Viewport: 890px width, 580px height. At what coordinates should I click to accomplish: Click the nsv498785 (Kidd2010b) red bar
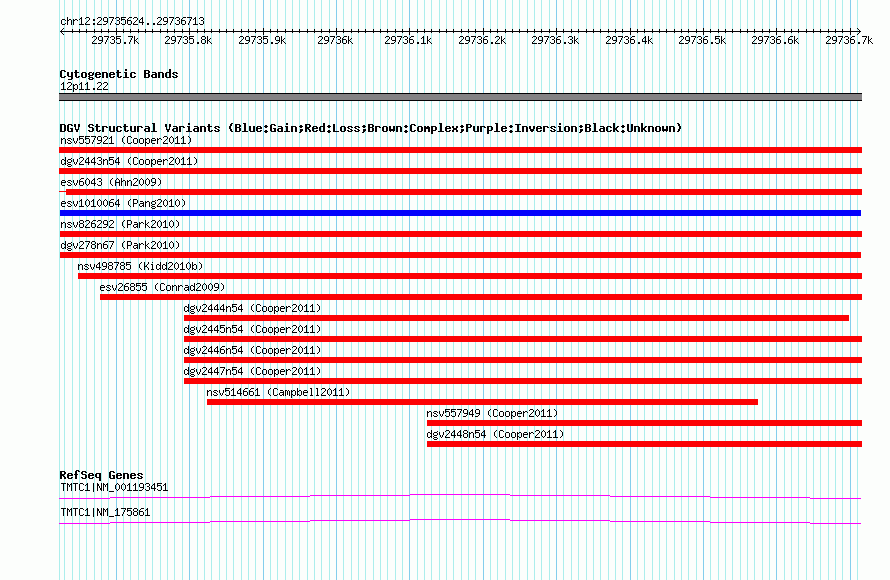pos(470,276)
